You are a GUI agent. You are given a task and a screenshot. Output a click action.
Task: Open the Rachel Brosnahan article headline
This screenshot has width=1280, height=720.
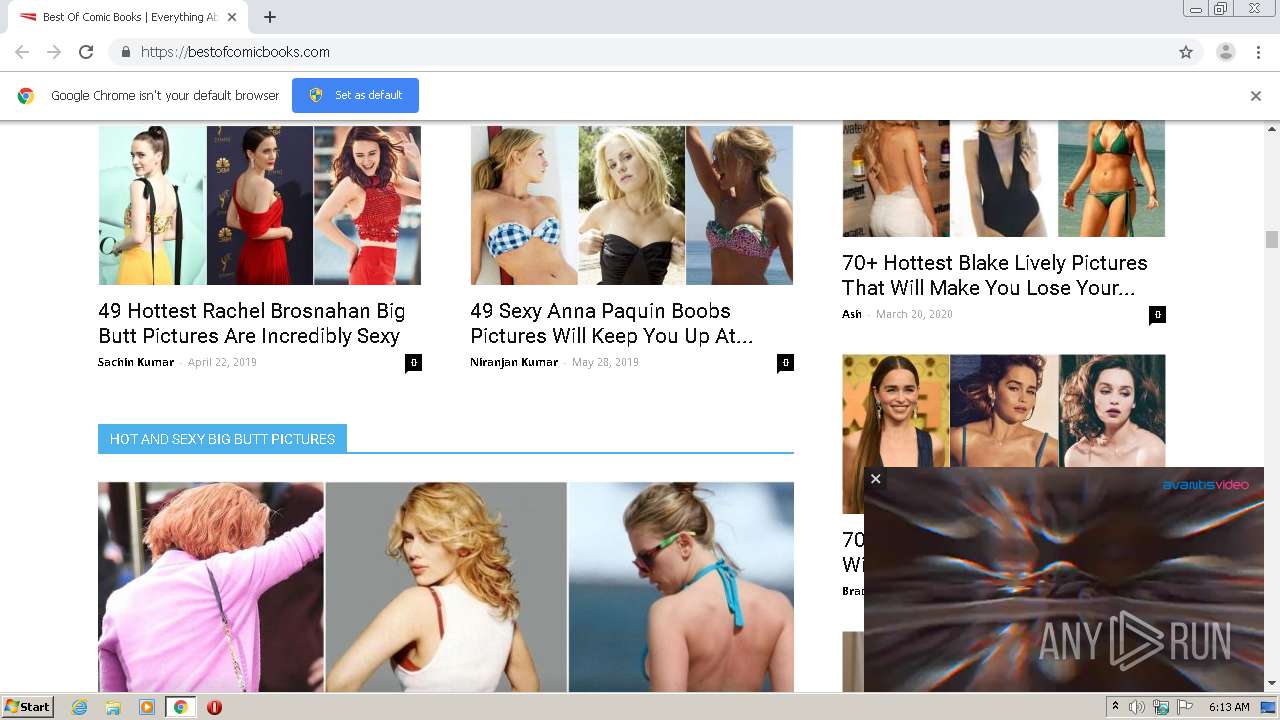(252, 323)
